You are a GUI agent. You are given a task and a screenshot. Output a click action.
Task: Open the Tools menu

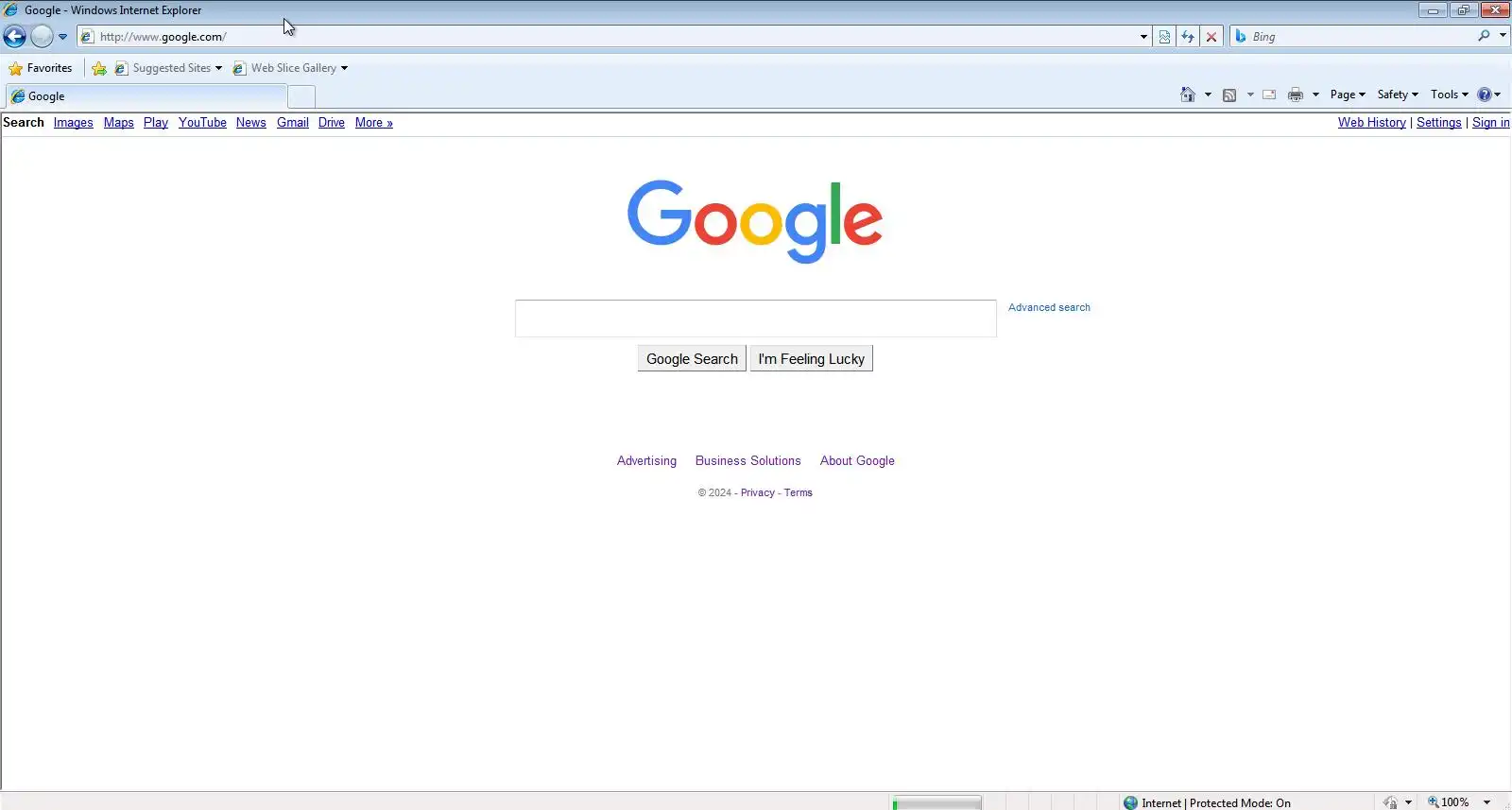tap(1449, 95)
